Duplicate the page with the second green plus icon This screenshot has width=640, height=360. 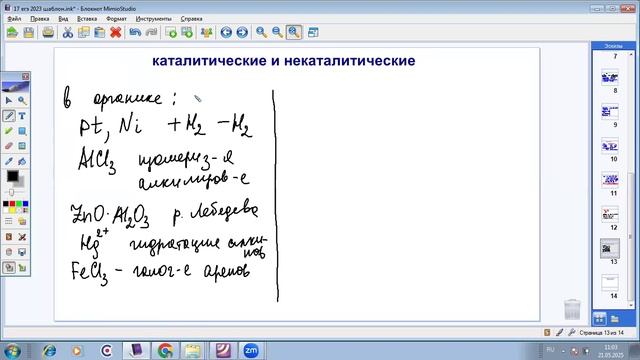click(x=187, y=32)
